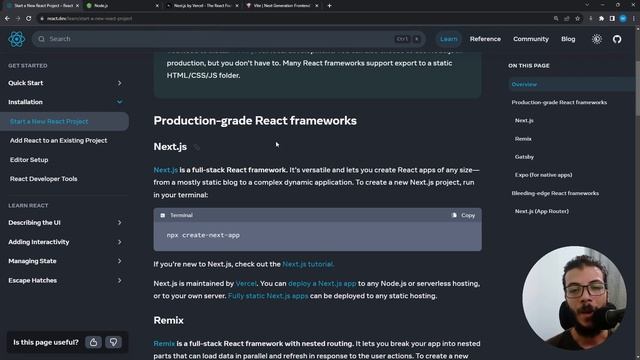The width and height of the screenshot is (640, 360).
Task: Open the browser extensions puzzle icon
Action: pos(601,18)
